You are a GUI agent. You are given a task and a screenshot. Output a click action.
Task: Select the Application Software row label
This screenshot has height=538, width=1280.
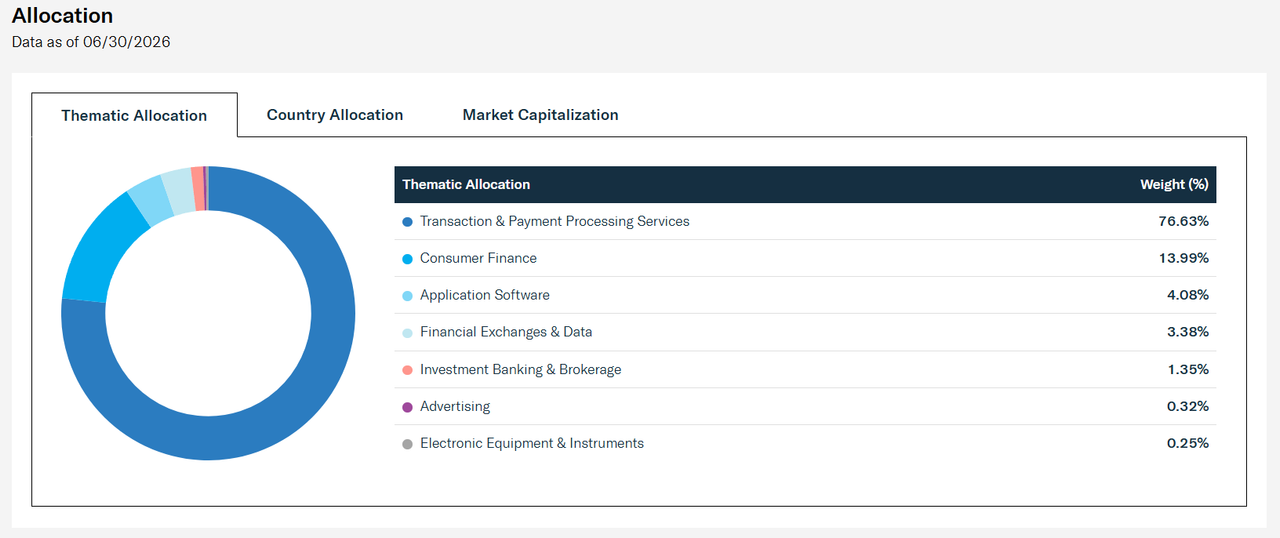point(485,295)
